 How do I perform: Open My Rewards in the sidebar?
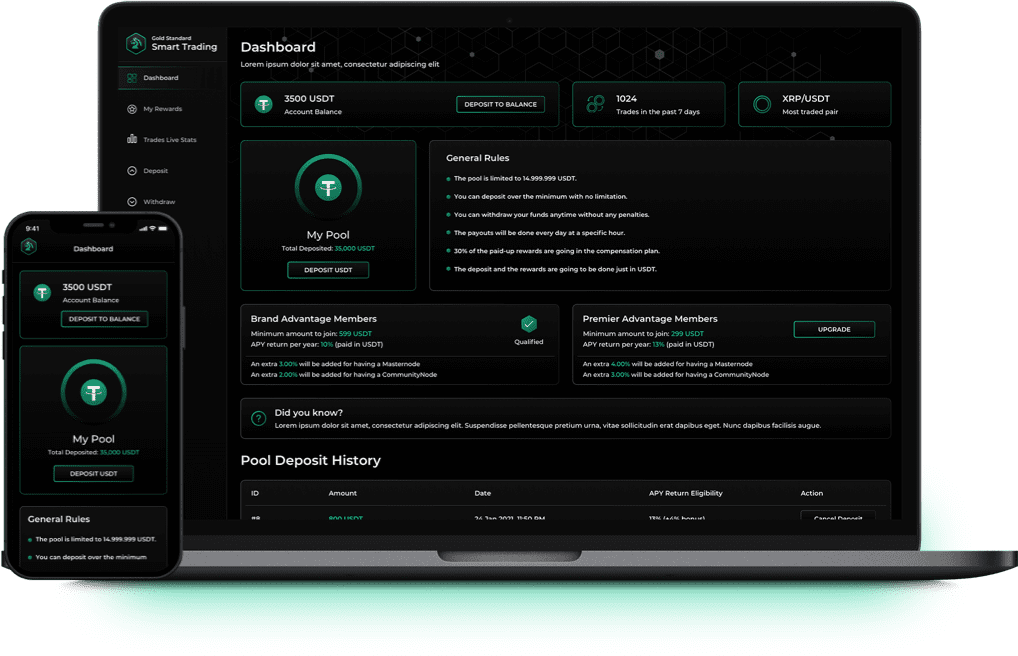pyautogui.click(x=162, y=109)
